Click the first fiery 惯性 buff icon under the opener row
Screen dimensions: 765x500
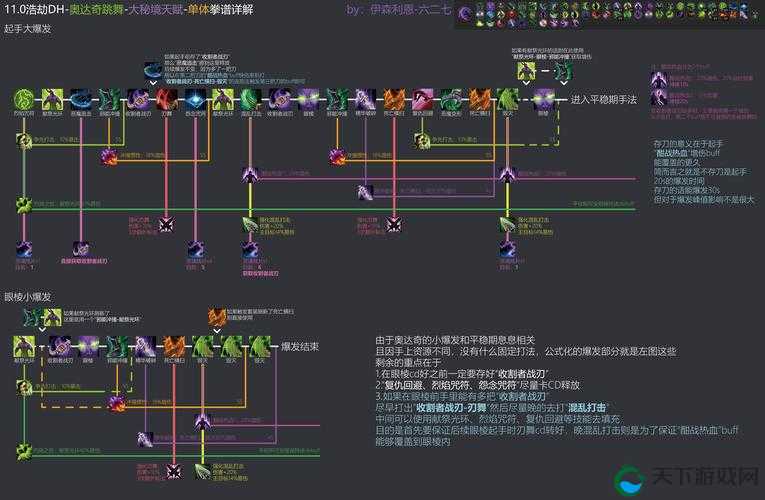pyautogui.click(x=108, y=157)
